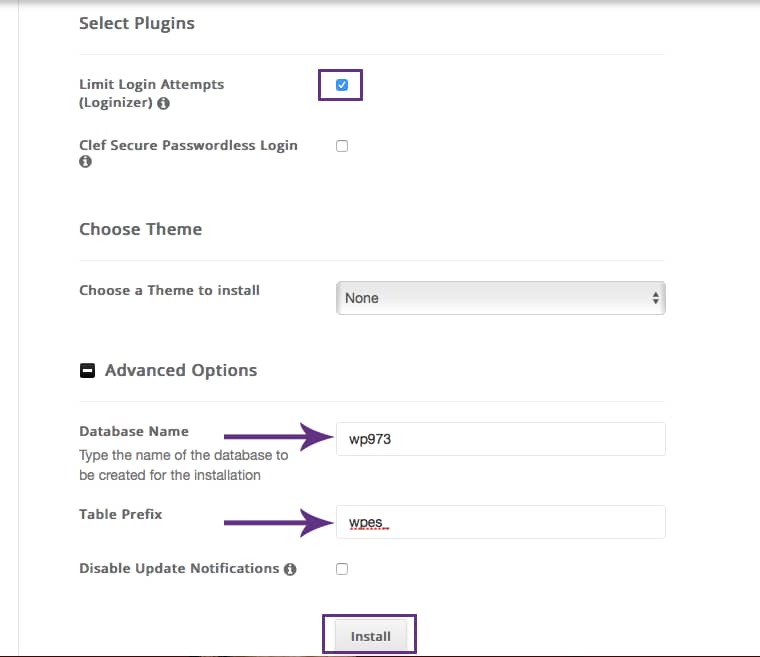Focus the Database Name field containing wp973
Viewport: 760px width, 657px height.
pos(500,439)
